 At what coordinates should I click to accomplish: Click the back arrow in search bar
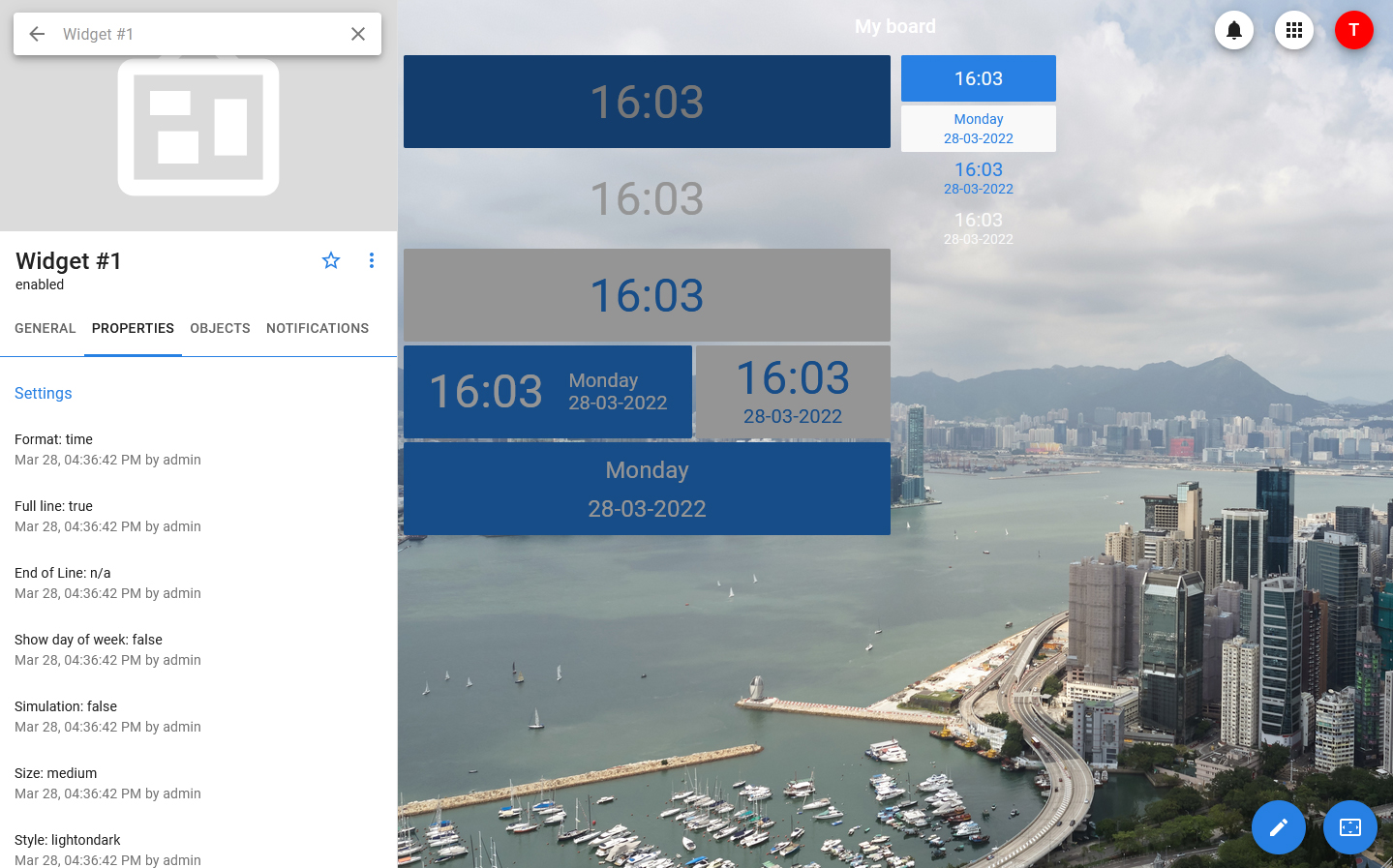(x=37, y=34)
